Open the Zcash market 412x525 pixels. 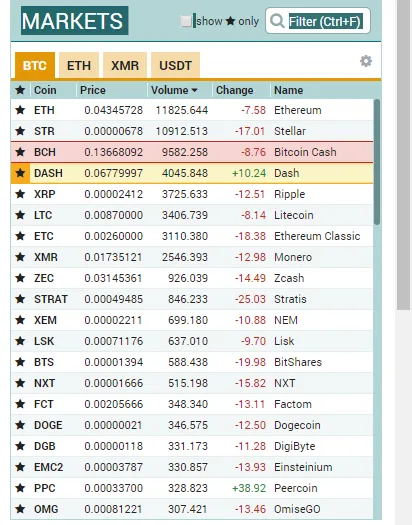point(192,278)
